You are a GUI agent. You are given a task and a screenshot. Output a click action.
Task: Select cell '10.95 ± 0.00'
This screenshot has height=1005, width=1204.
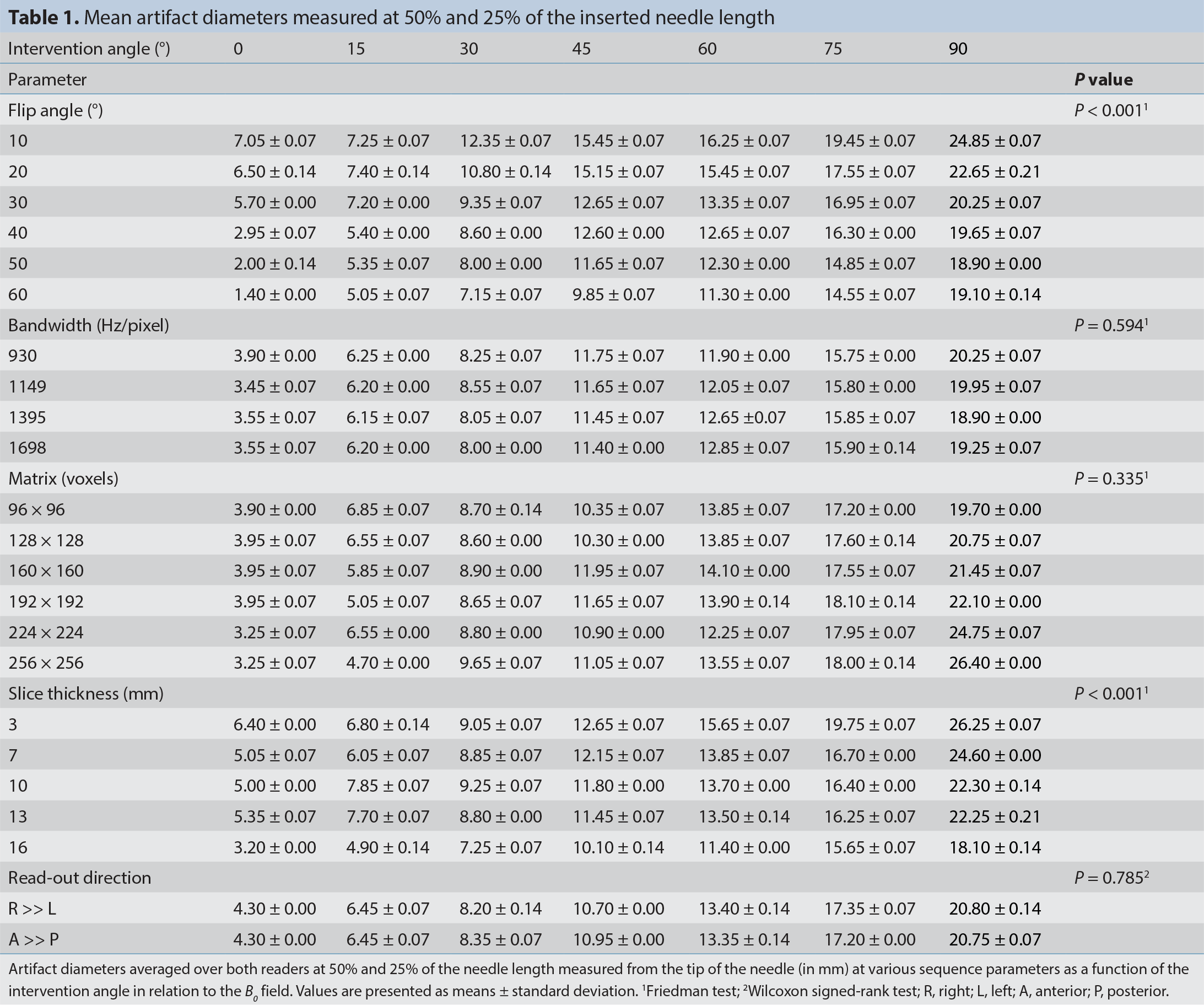[618, 939]
